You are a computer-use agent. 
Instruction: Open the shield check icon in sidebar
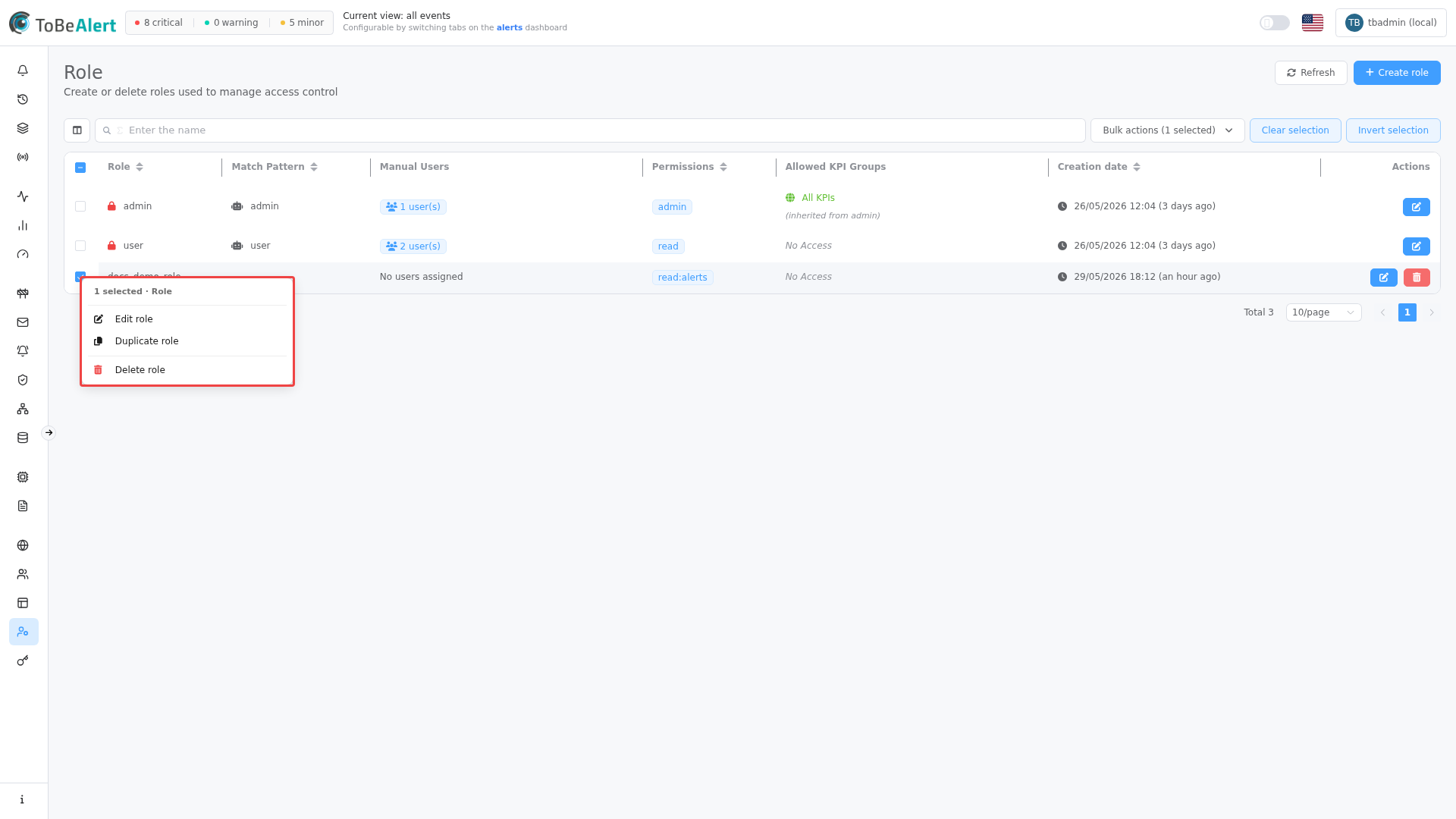pyautogui.click(x=23, y=380)
